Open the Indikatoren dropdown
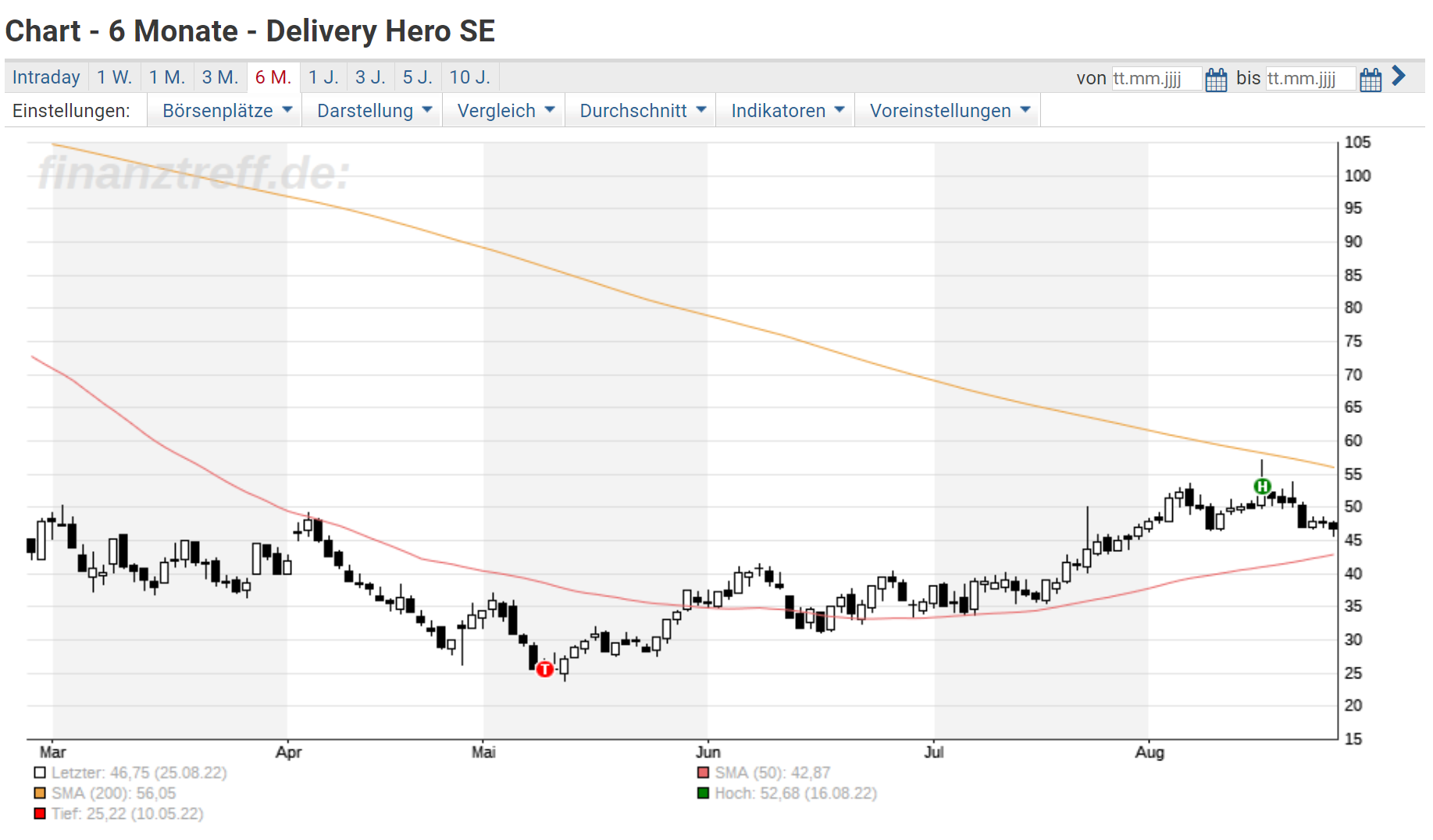 coord(787,111)
